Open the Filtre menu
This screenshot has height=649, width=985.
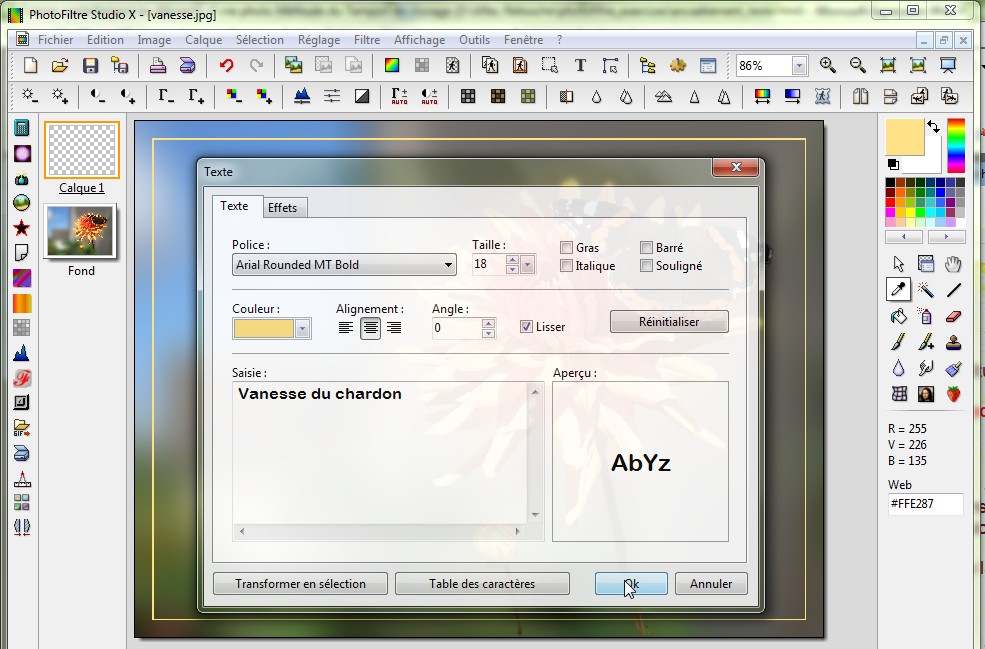367,40
